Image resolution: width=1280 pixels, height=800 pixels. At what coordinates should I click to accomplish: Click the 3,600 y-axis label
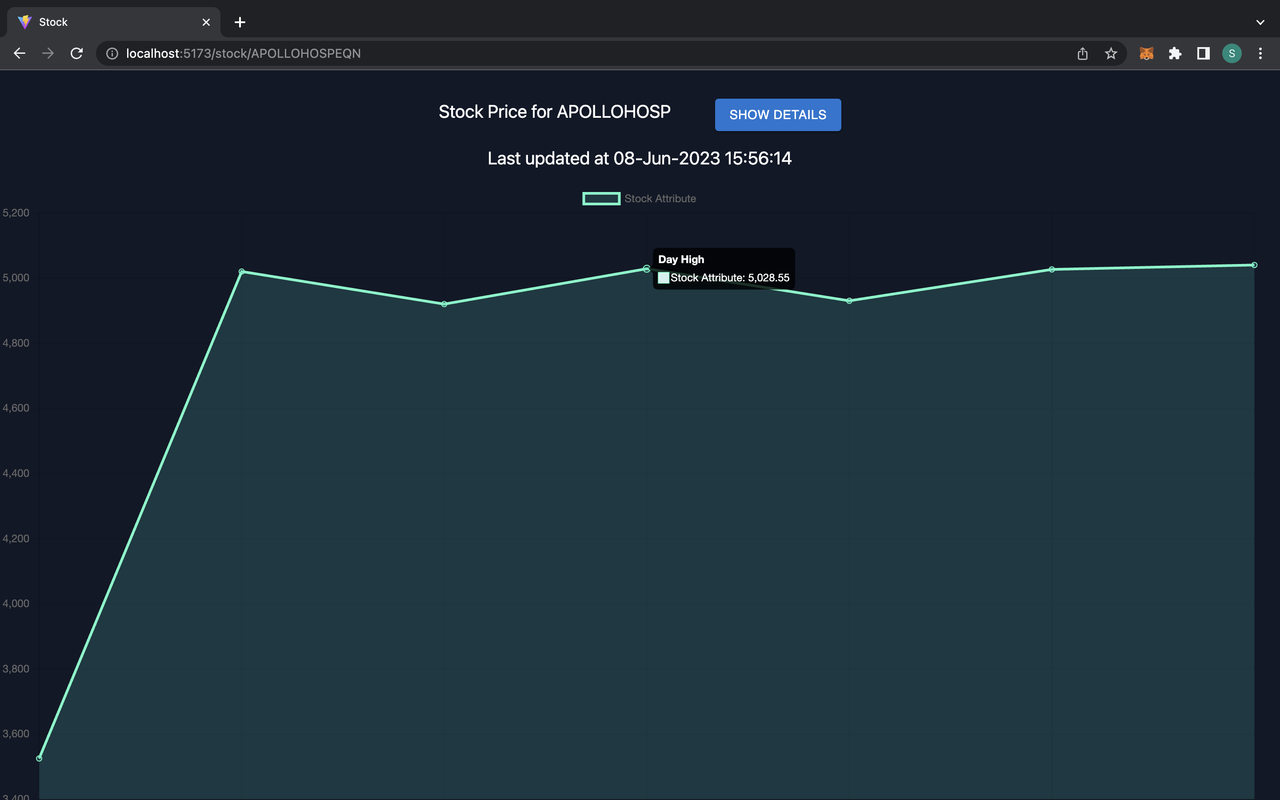[x=16, y=734]
